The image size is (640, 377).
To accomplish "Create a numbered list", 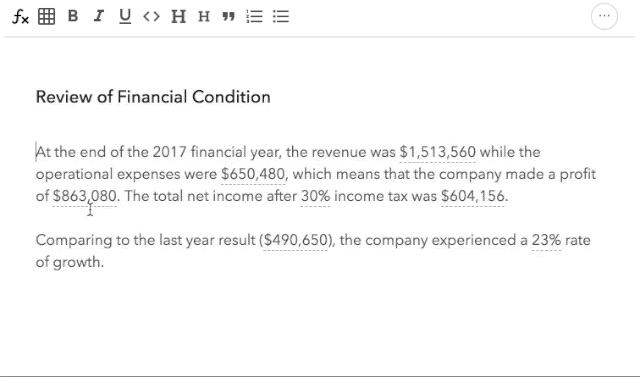I will (x=254, y=16).
